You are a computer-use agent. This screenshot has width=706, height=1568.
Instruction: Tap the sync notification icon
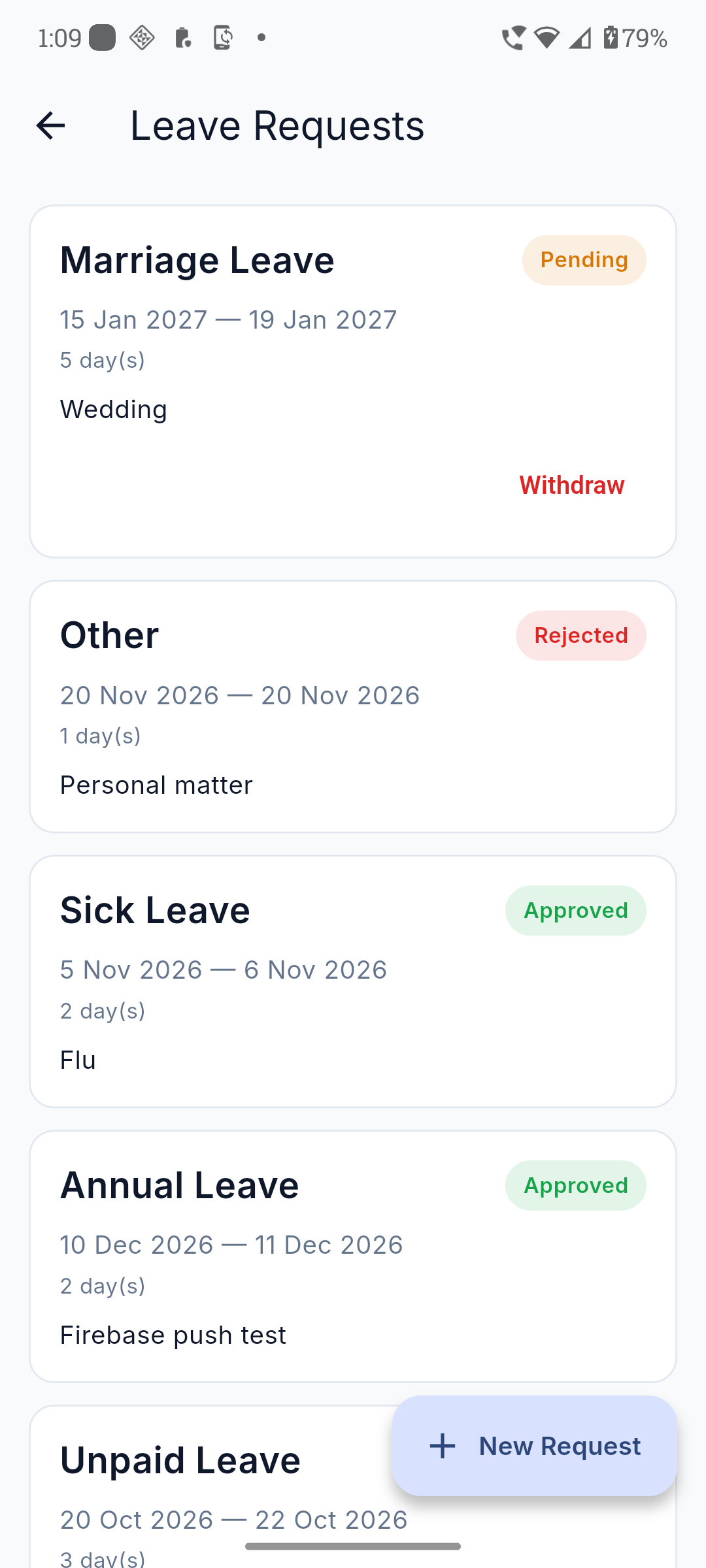click(x=223, y=38)
